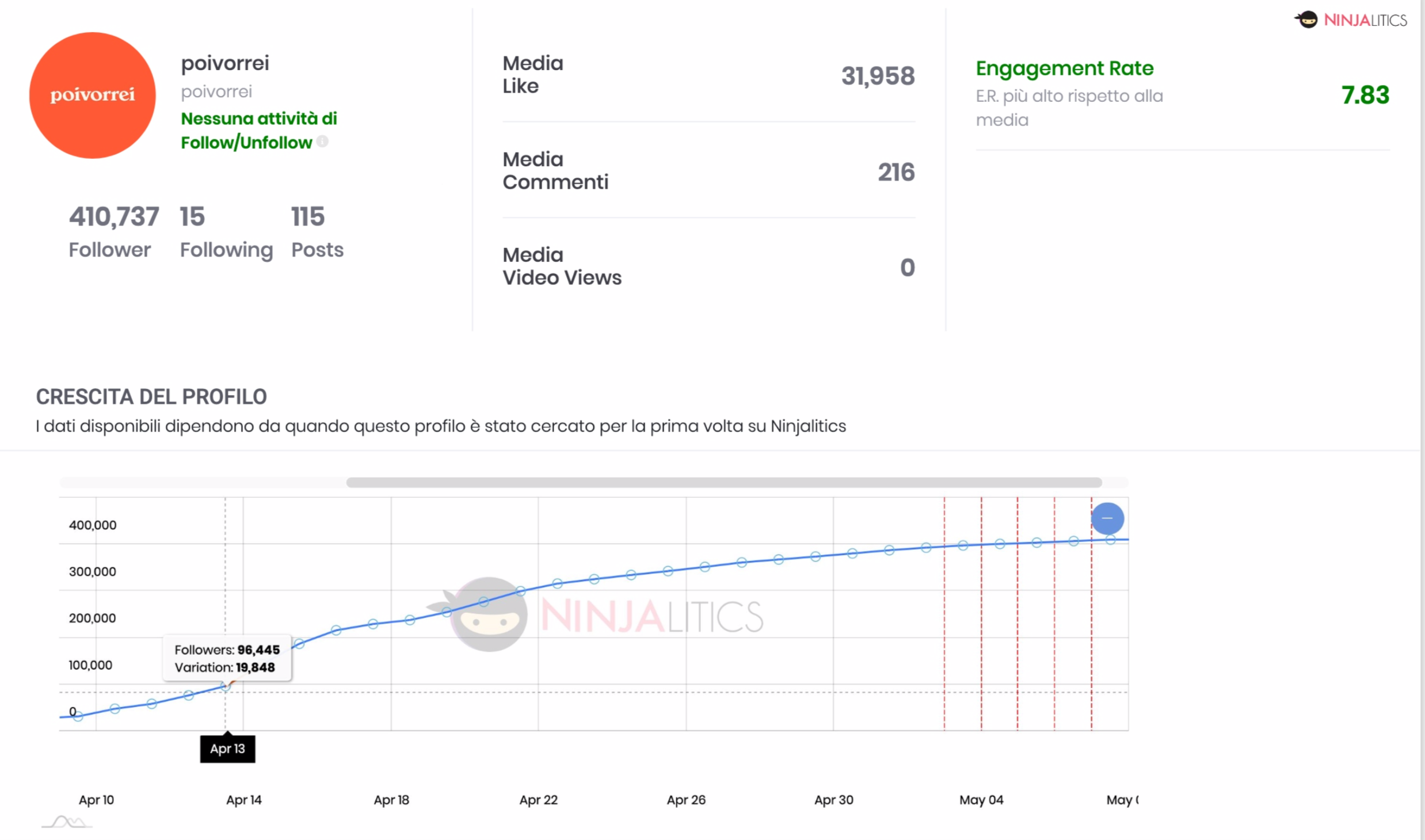Click the Variation: 19,848 tooltip line
Screen dimensions: 1425x840
pos(224,667)
